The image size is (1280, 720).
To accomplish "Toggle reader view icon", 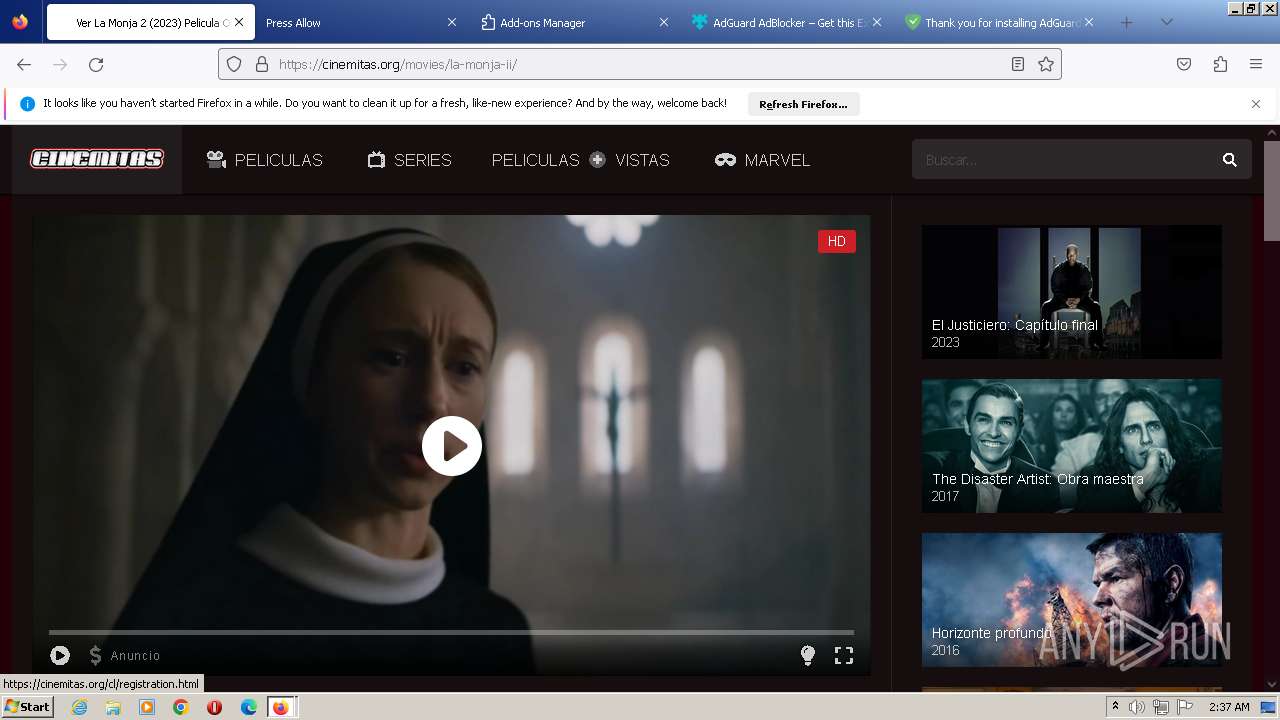I will click(1018, 64).
